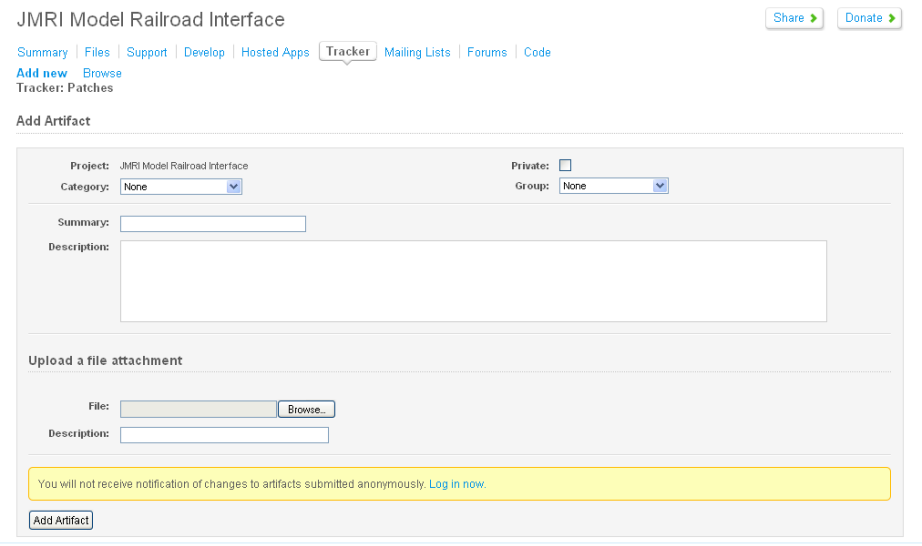The height and width of the screenshot is (546, 922).
Task: Click the Share button
Action: point(795,18)
